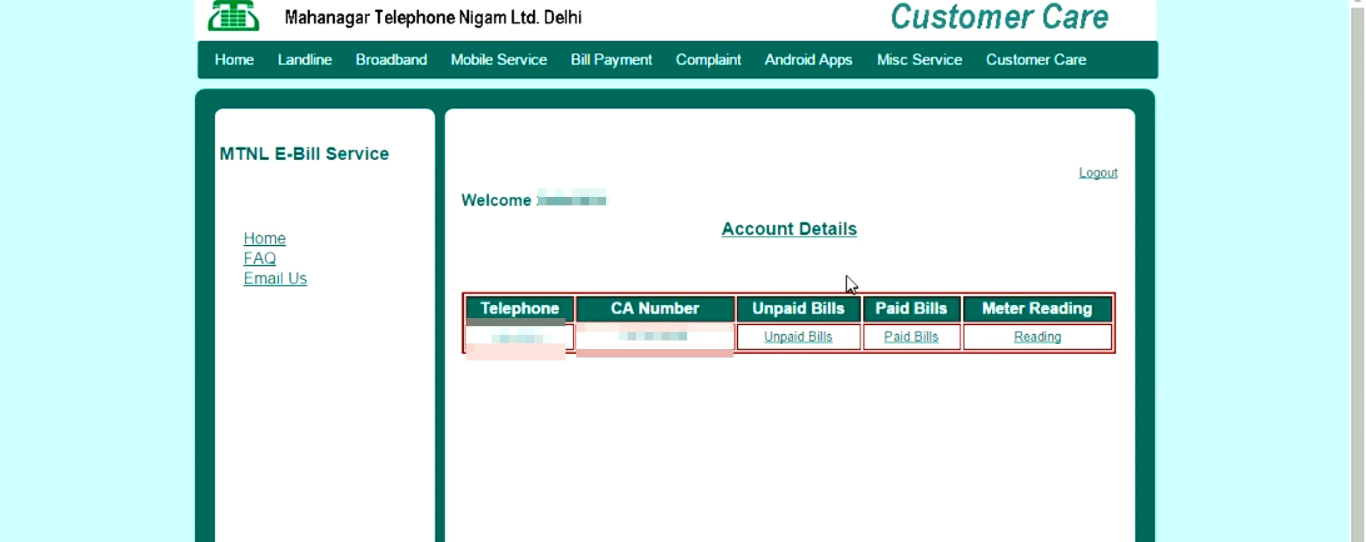Screen dimensions: 1366x542
Task: Click the Logout link
Action: (1098, 173)
